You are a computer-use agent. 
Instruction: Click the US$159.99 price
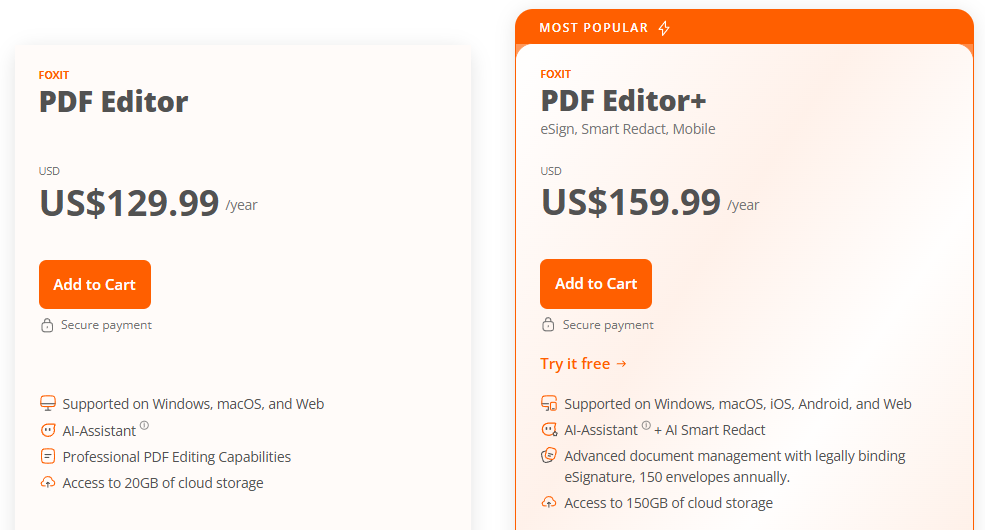[x=631, y=203]
